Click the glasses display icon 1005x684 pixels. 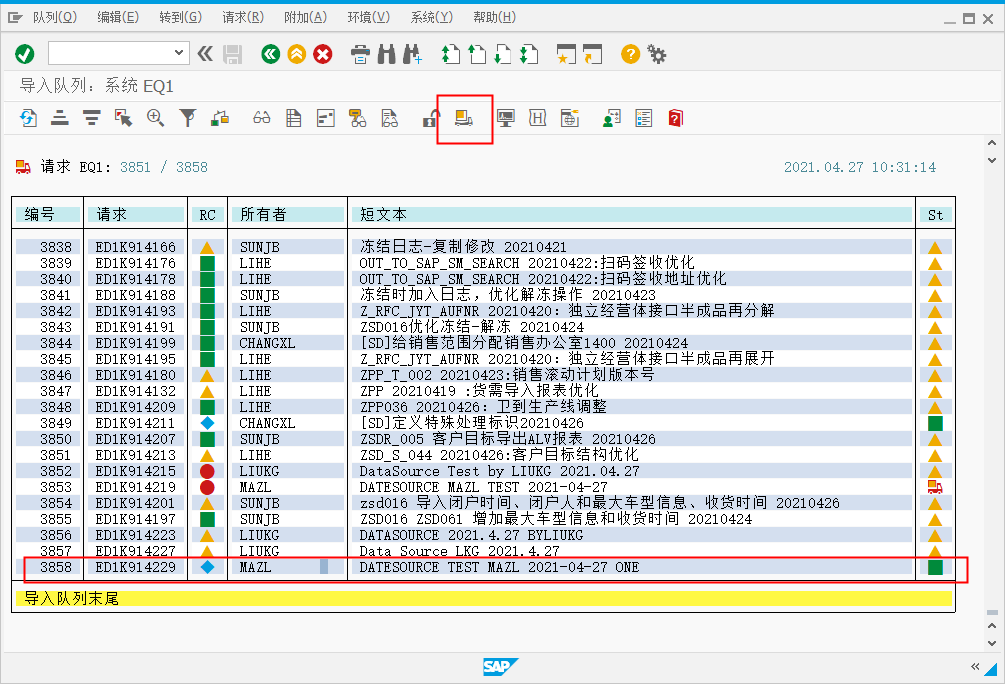[x=260, y=118]
